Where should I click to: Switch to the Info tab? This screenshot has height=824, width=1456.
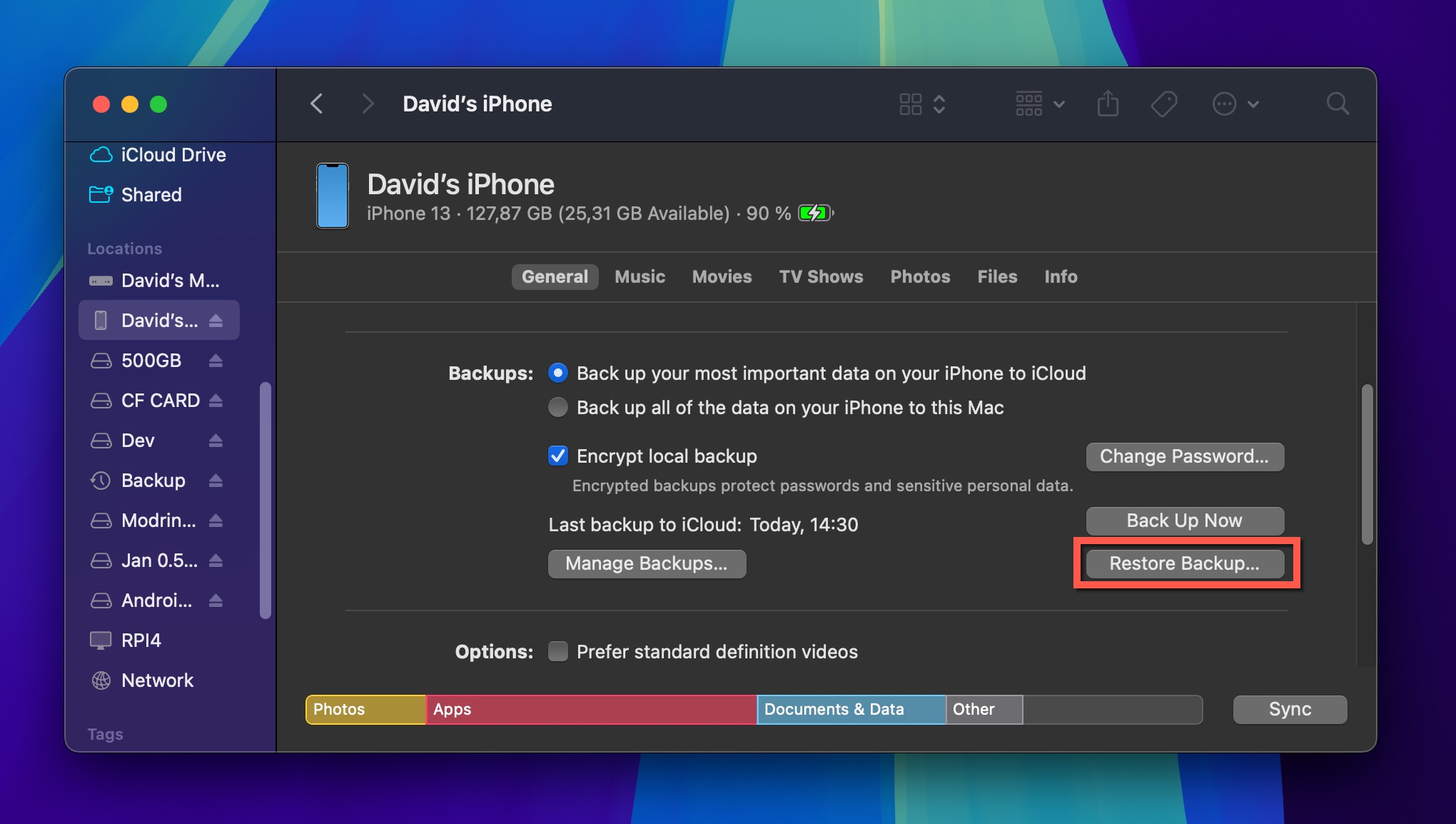point(1061,277)
